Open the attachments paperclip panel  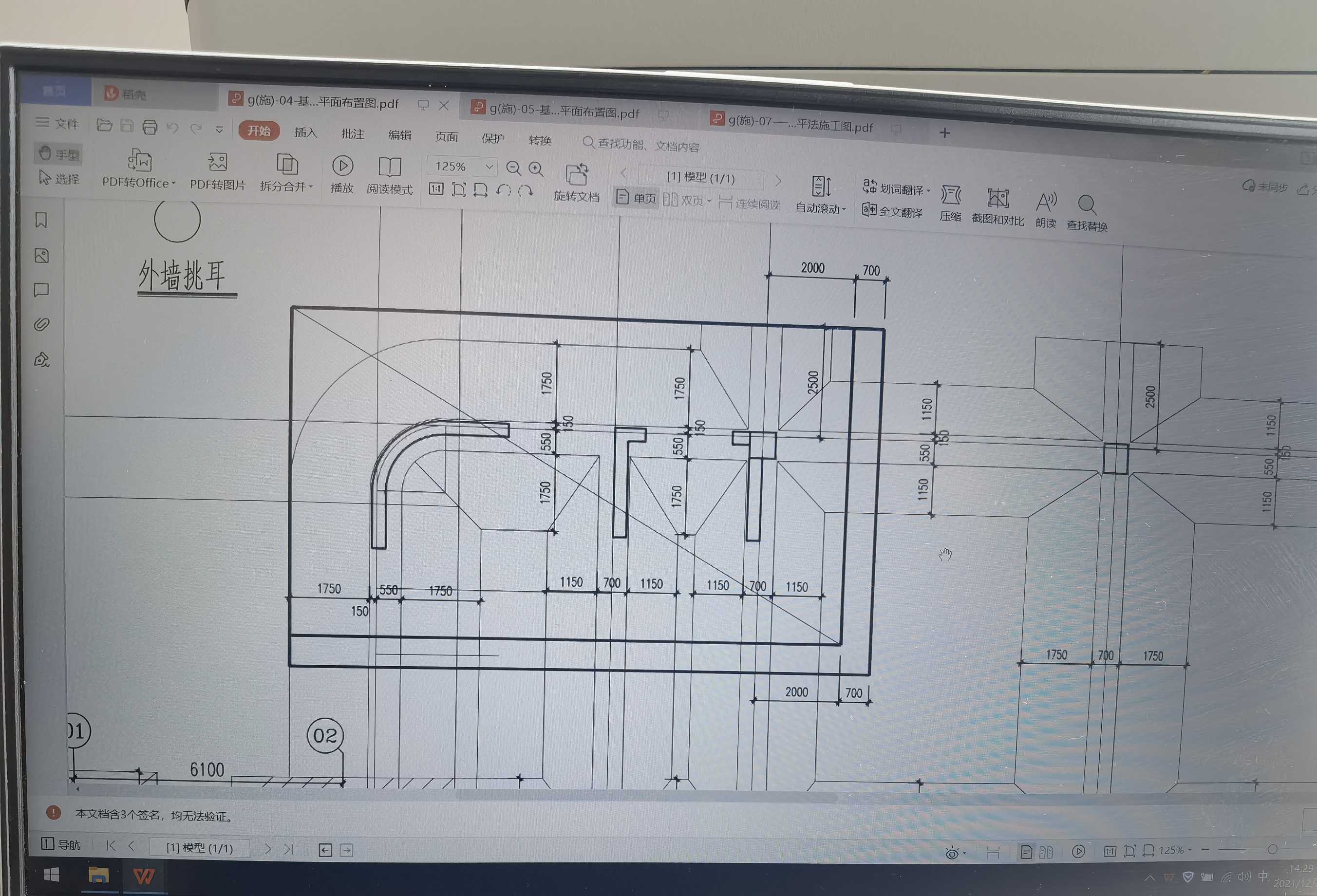point(41,324)
